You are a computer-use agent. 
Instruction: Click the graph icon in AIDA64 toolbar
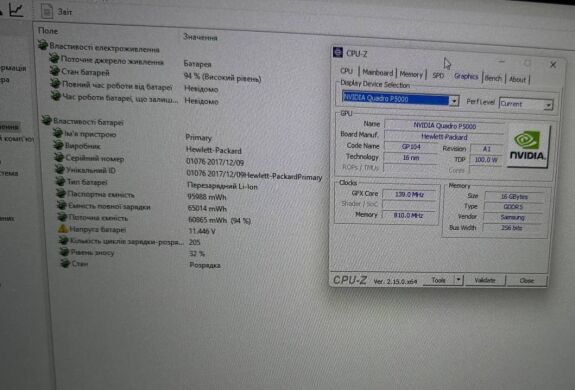tap(16, 10)
